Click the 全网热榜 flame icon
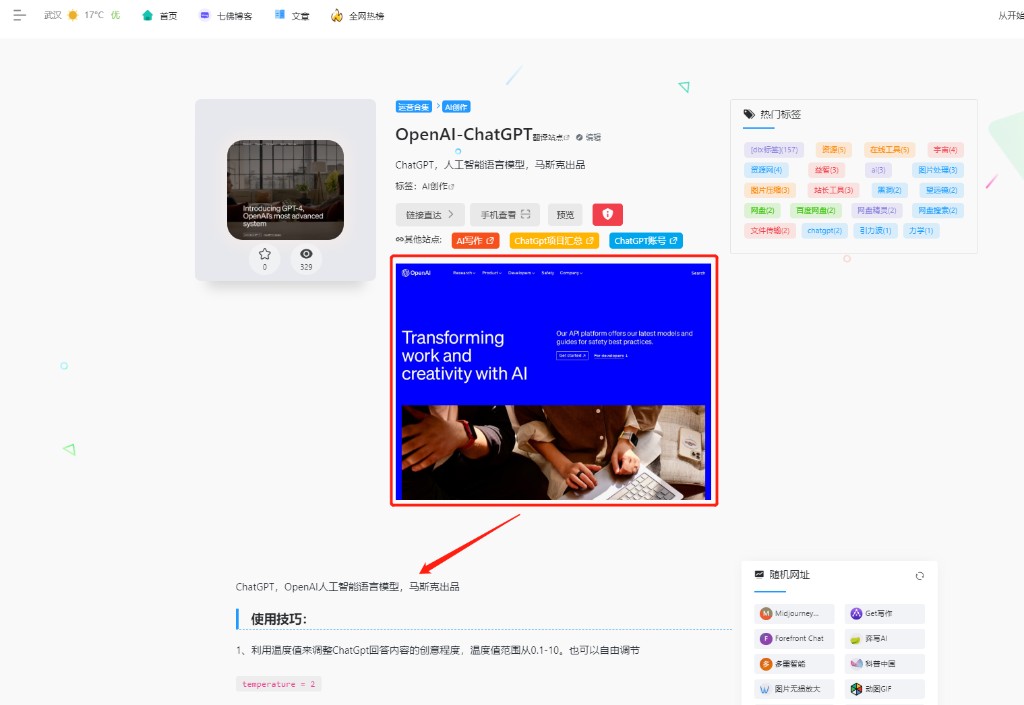Screen dimensions: 1024x705 point(337,15)
